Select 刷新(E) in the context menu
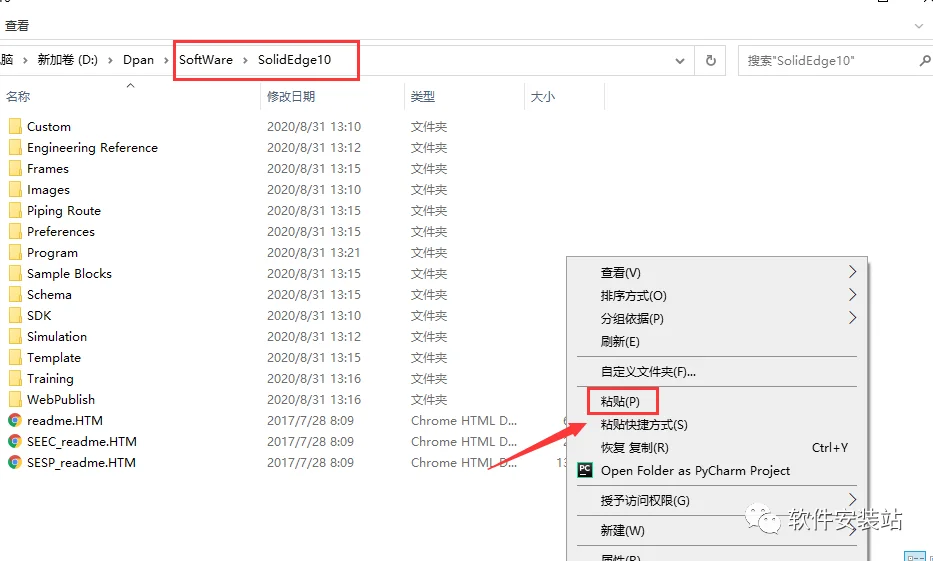 (620, 341)
